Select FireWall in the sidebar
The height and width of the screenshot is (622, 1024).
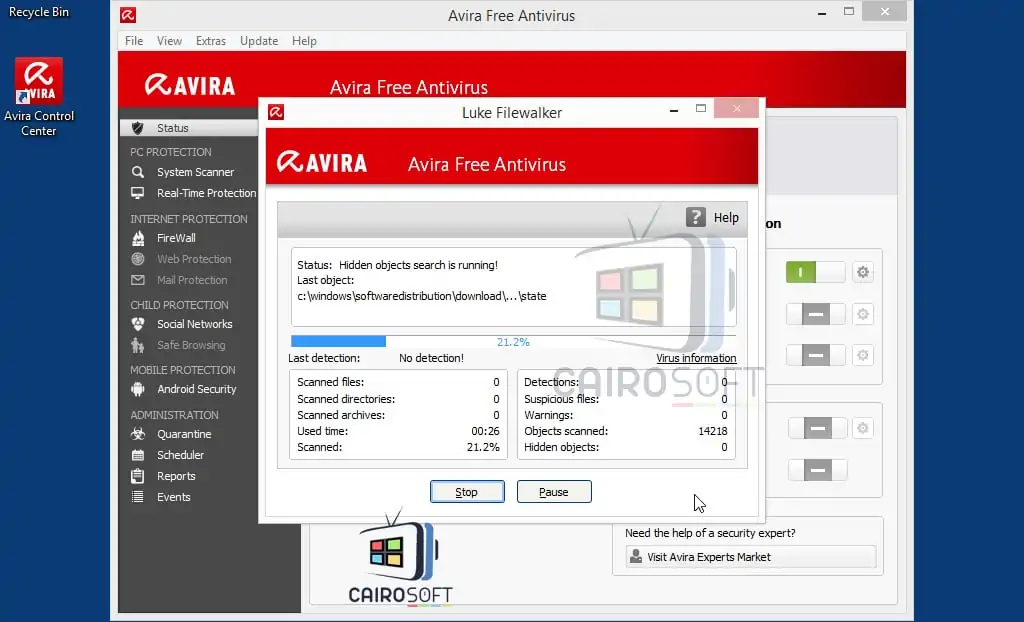176,238
